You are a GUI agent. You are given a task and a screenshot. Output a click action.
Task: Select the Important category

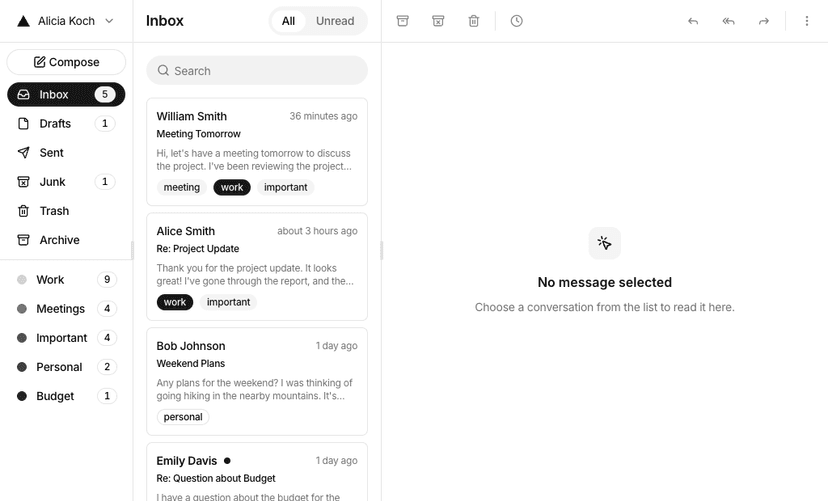pos(66,338)
